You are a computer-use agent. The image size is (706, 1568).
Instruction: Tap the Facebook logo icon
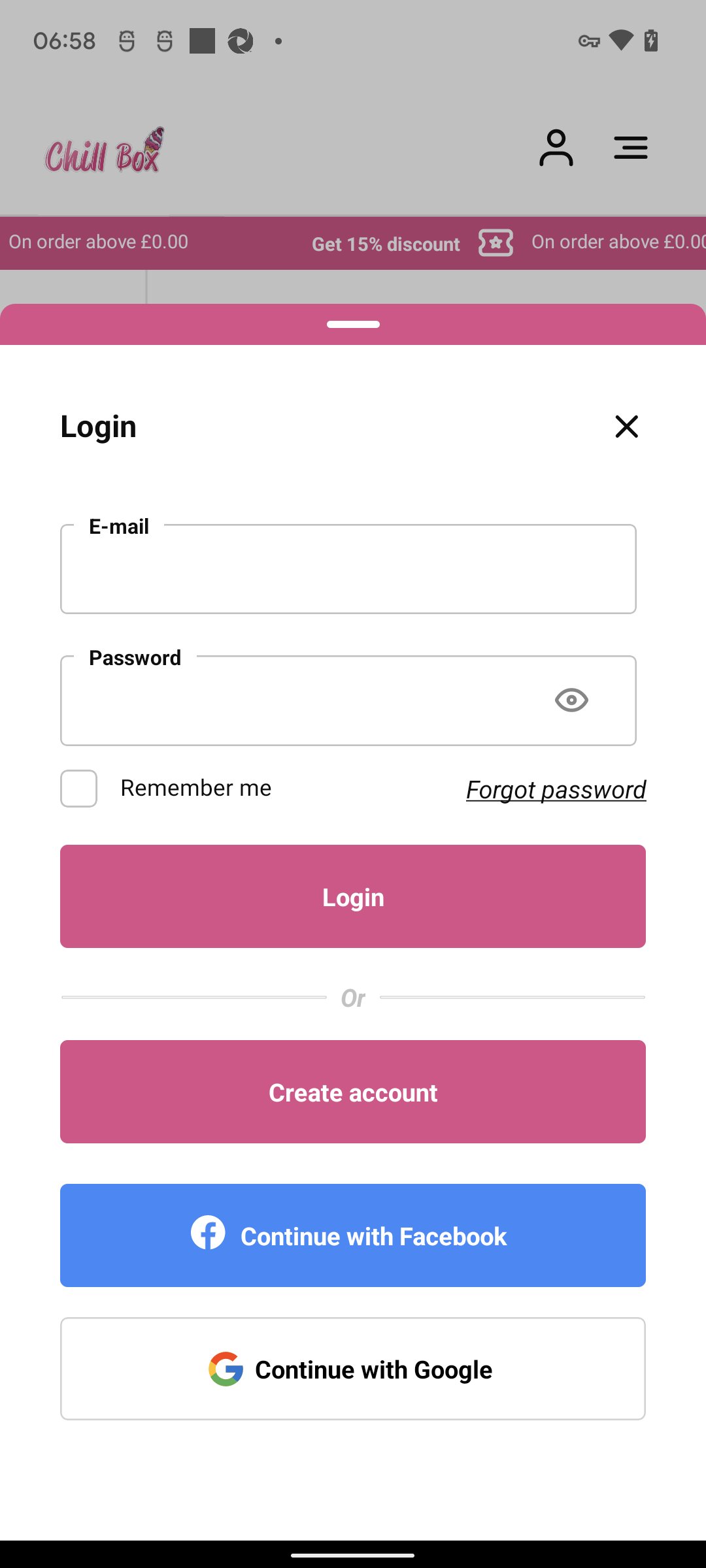(x=208, y=1233)
